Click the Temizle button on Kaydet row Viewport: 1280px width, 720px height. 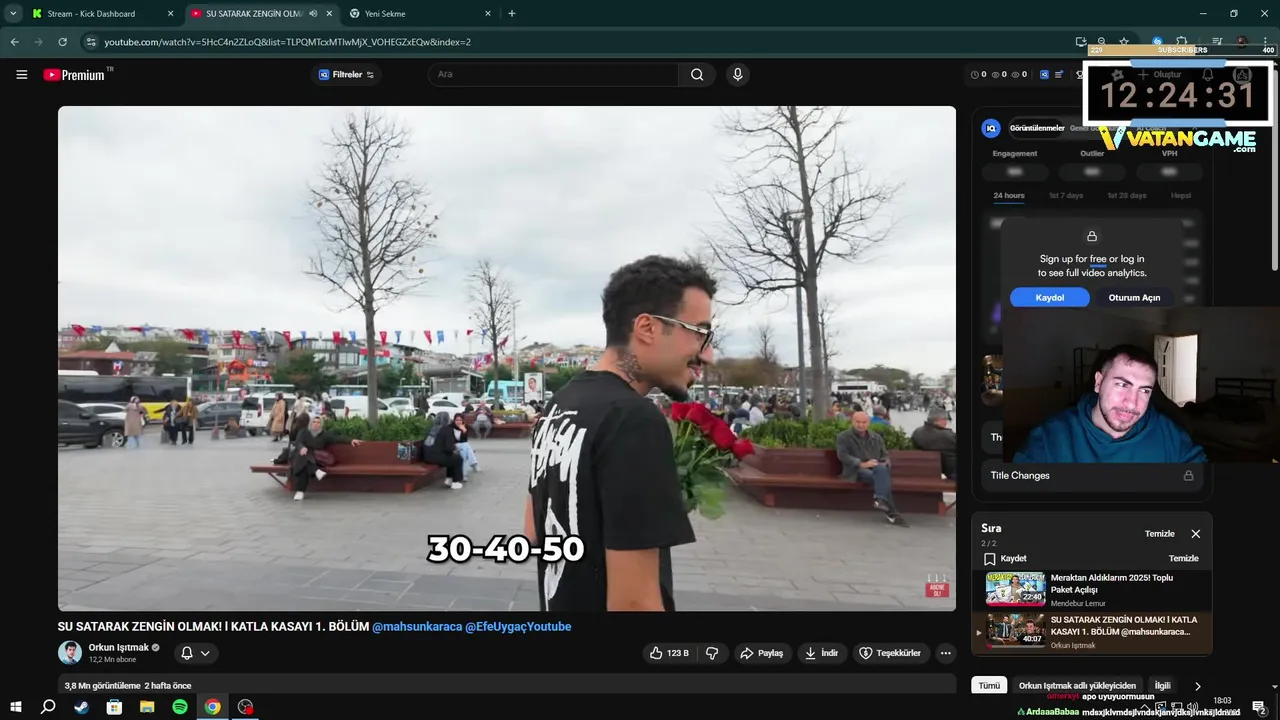point(1184,558)
